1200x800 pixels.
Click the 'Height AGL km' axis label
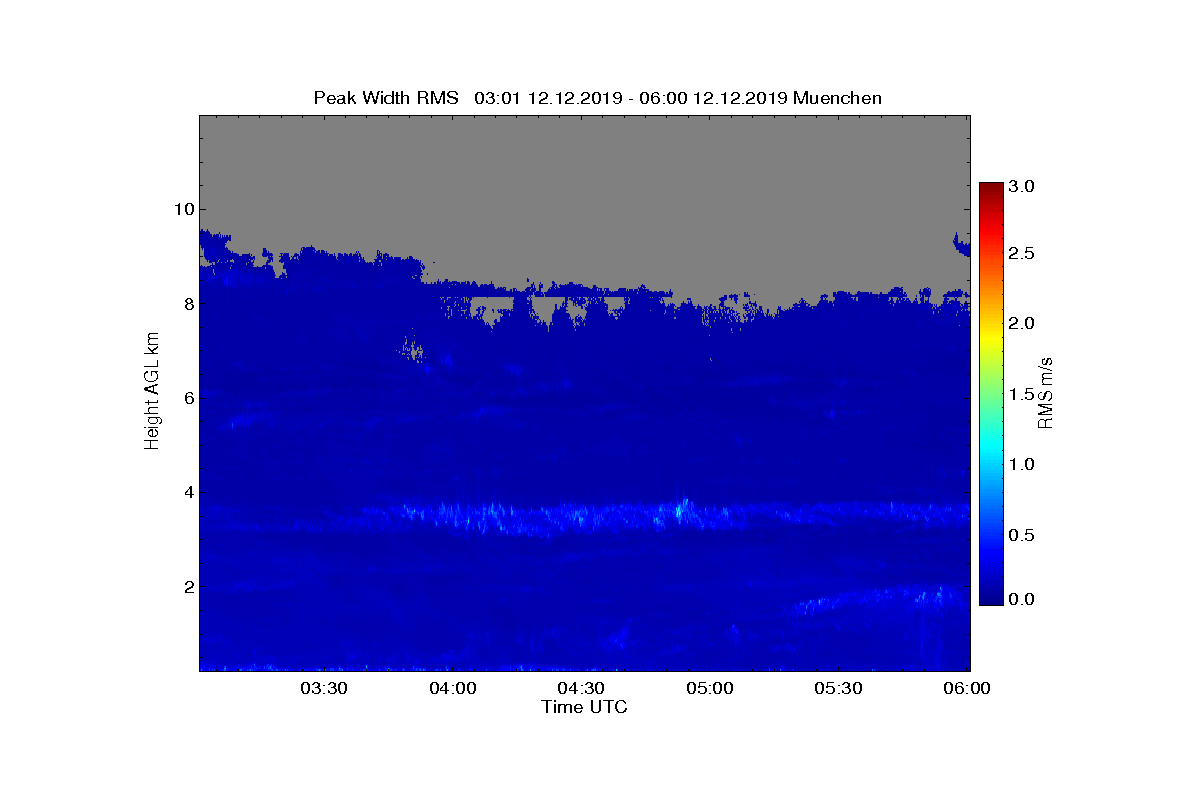(x=152, y=392)
